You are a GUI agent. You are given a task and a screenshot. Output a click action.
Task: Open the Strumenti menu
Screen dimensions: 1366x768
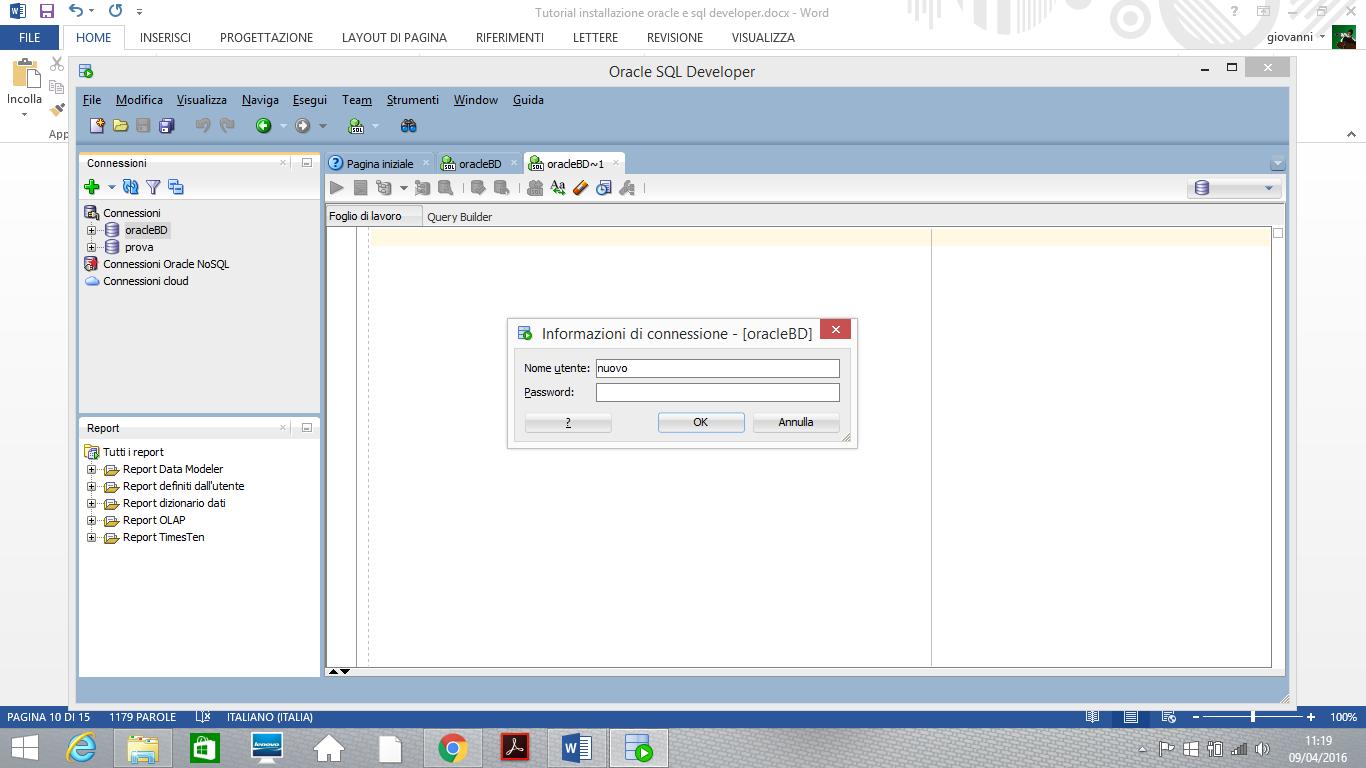coord(413,100)
